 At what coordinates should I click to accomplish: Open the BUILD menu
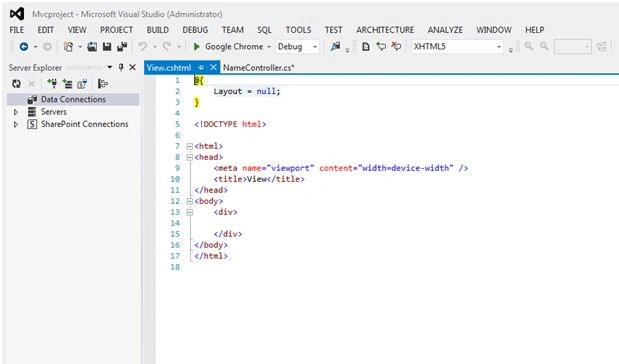[x=158, y=30]
